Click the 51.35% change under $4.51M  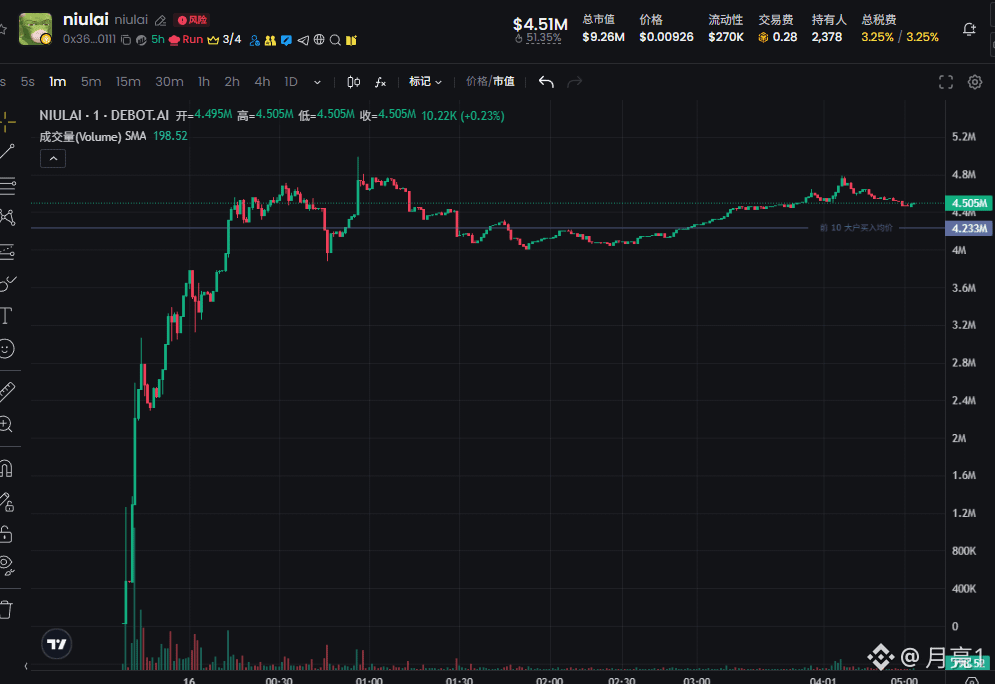(539, 38)
